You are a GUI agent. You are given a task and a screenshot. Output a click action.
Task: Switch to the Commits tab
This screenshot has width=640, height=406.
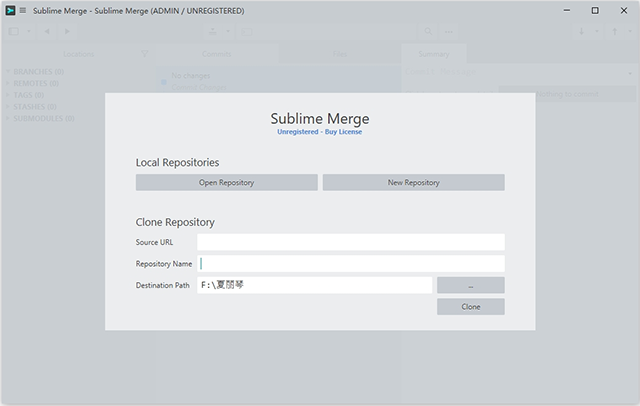point(217,54)
